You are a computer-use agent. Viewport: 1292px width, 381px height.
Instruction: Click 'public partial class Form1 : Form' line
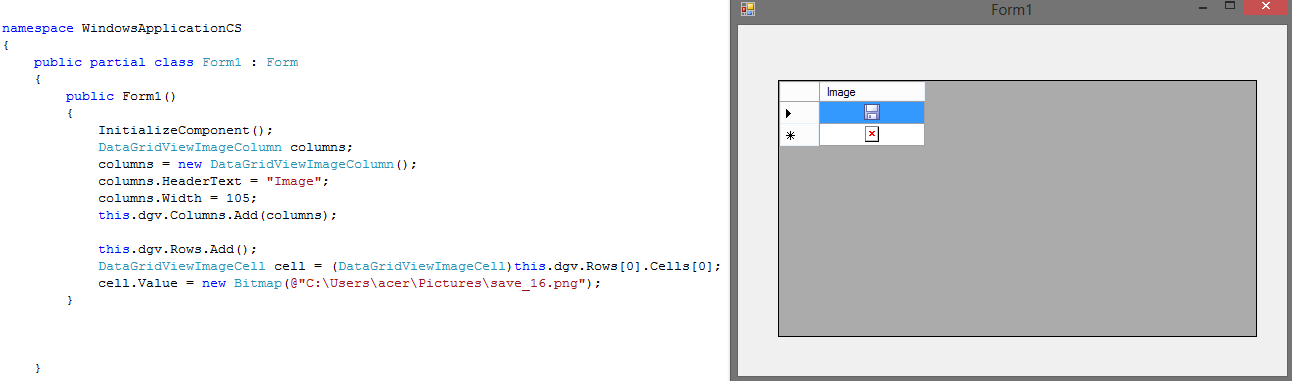[166, 62]
